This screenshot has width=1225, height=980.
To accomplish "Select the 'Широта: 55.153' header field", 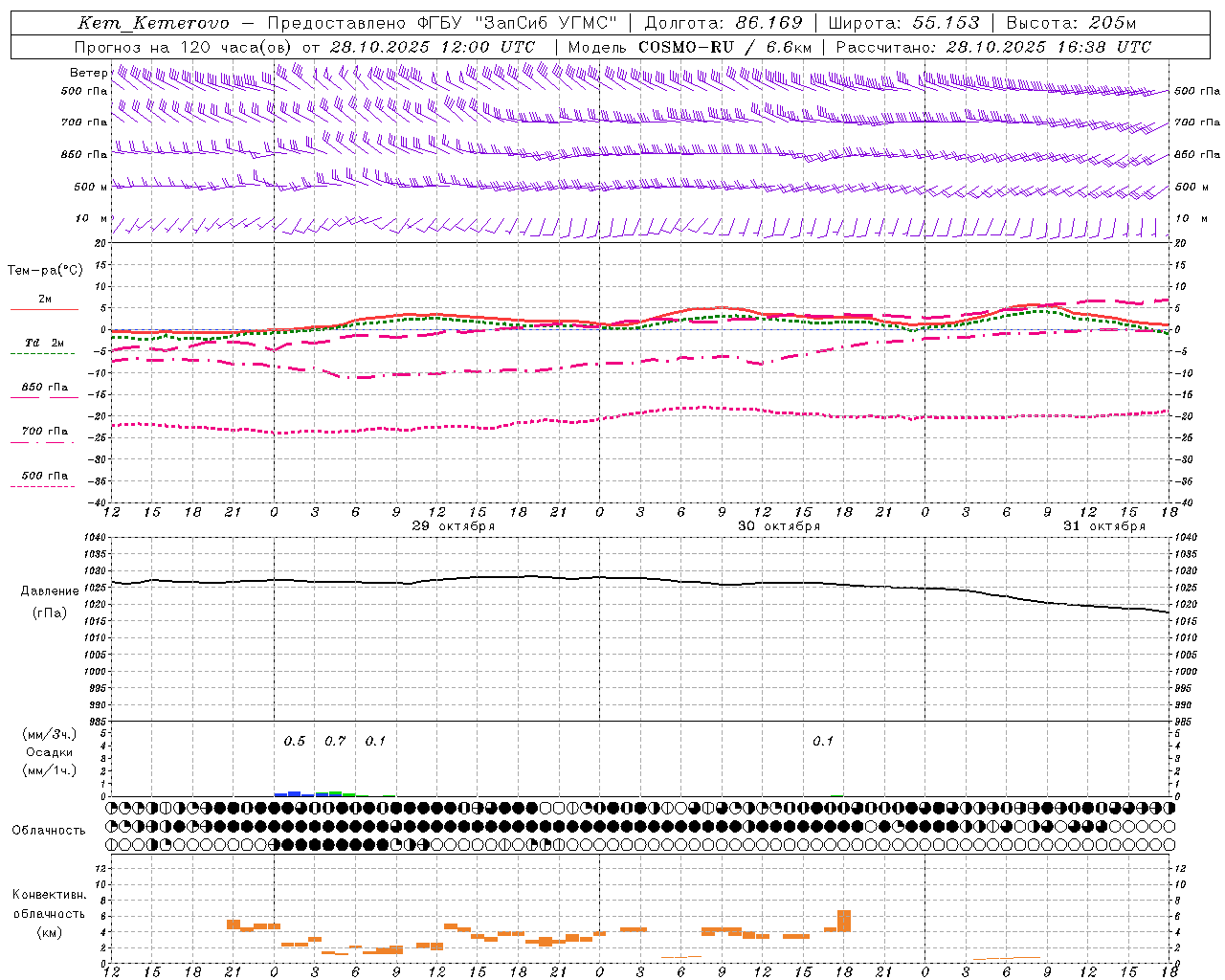I will click(x=904, y=23).
